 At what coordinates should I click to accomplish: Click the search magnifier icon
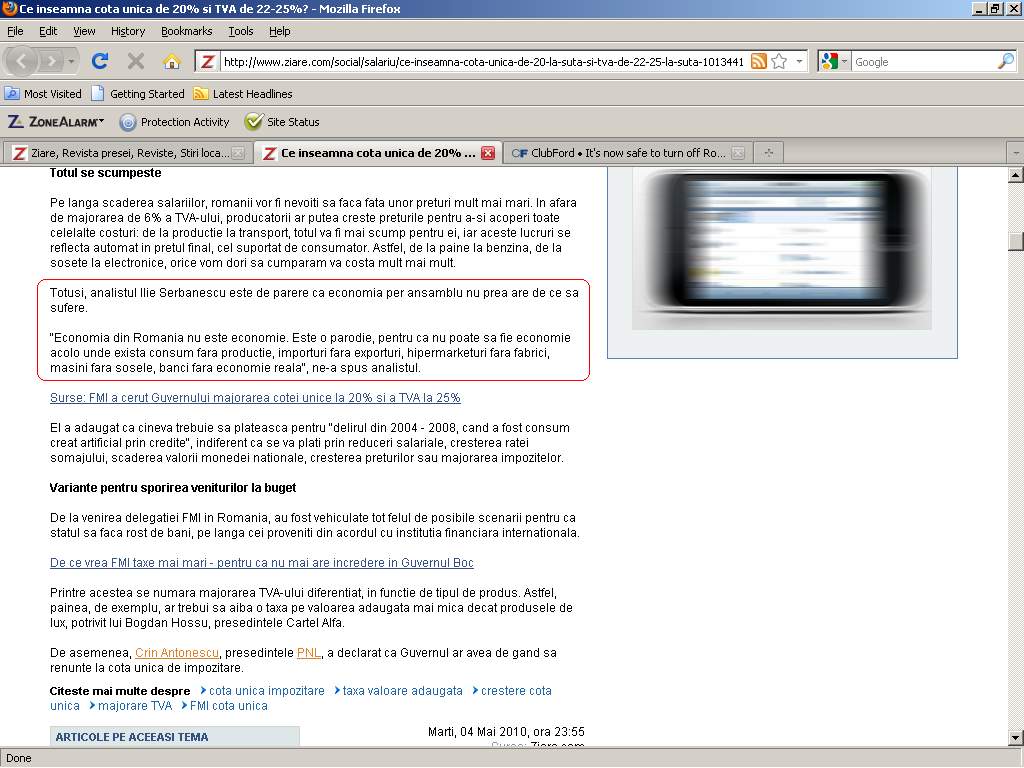click(1005, 61)
